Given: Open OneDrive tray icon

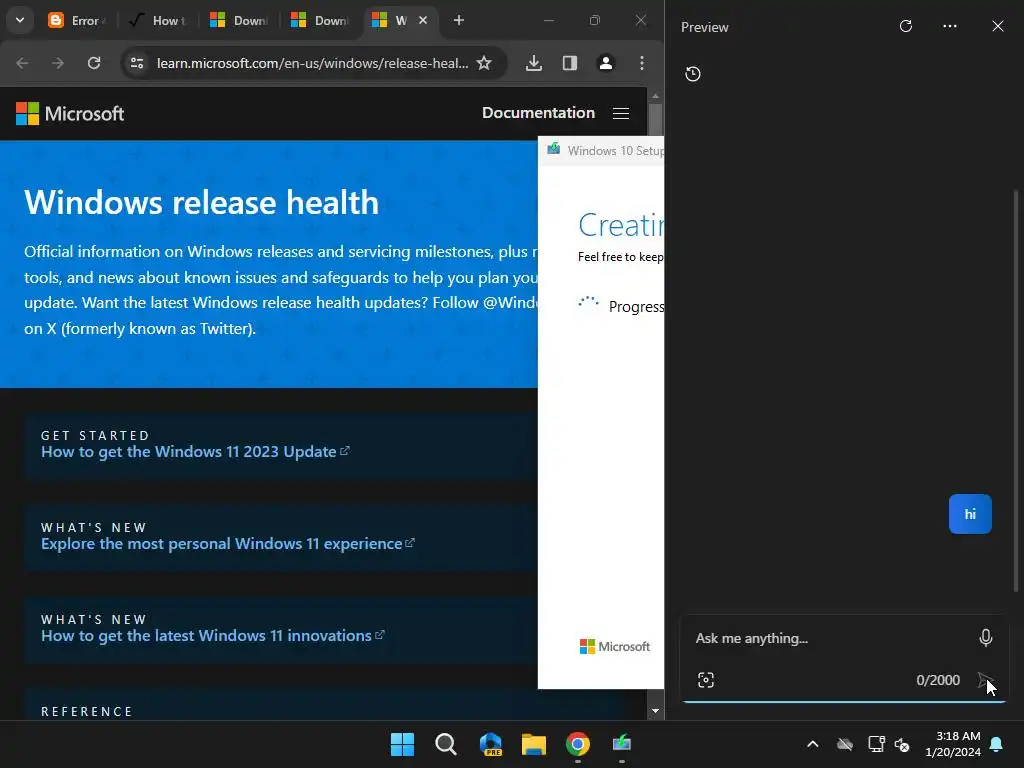Looking at the screenshot, I should click(844, 744).
